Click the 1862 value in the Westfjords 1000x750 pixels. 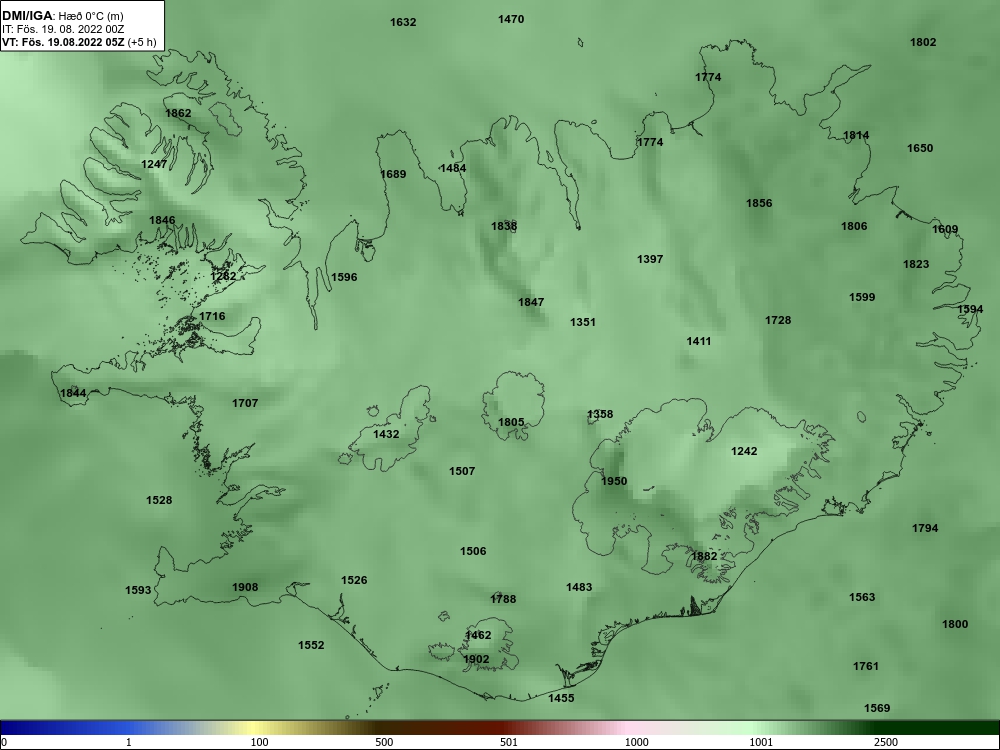[x=178, y=113]
